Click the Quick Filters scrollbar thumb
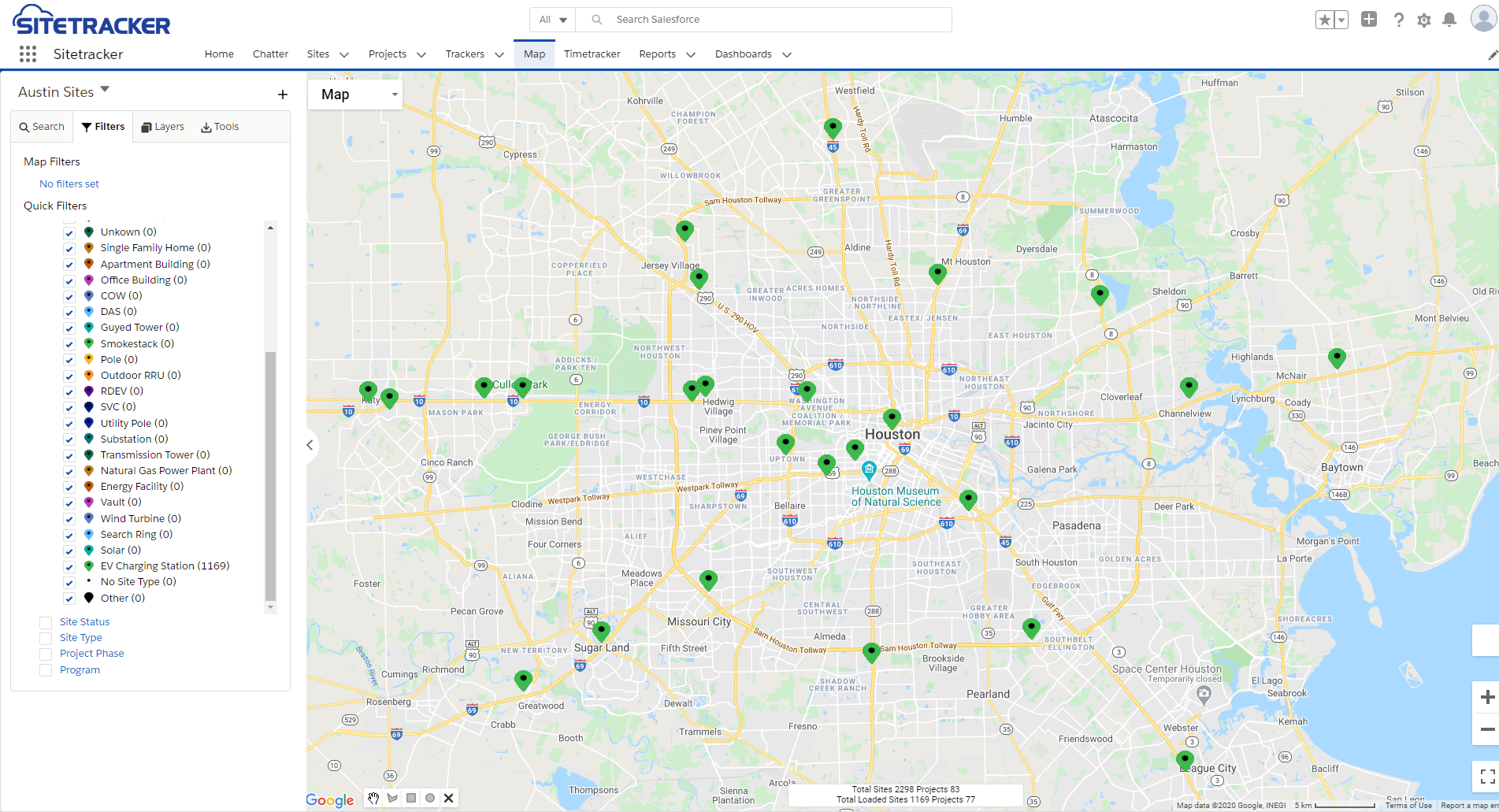The height and width of the screenshot is (812, 1499). [270, 475]
